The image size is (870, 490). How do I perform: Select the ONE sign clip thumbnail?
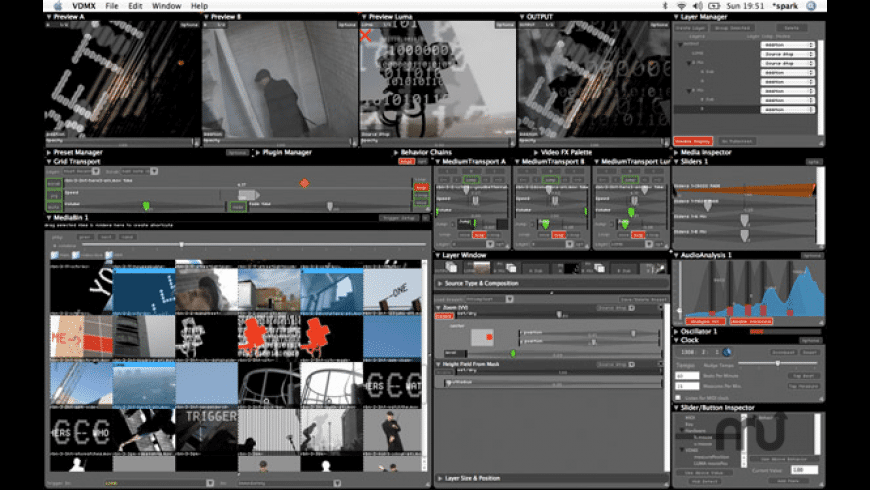pos(393,290)
